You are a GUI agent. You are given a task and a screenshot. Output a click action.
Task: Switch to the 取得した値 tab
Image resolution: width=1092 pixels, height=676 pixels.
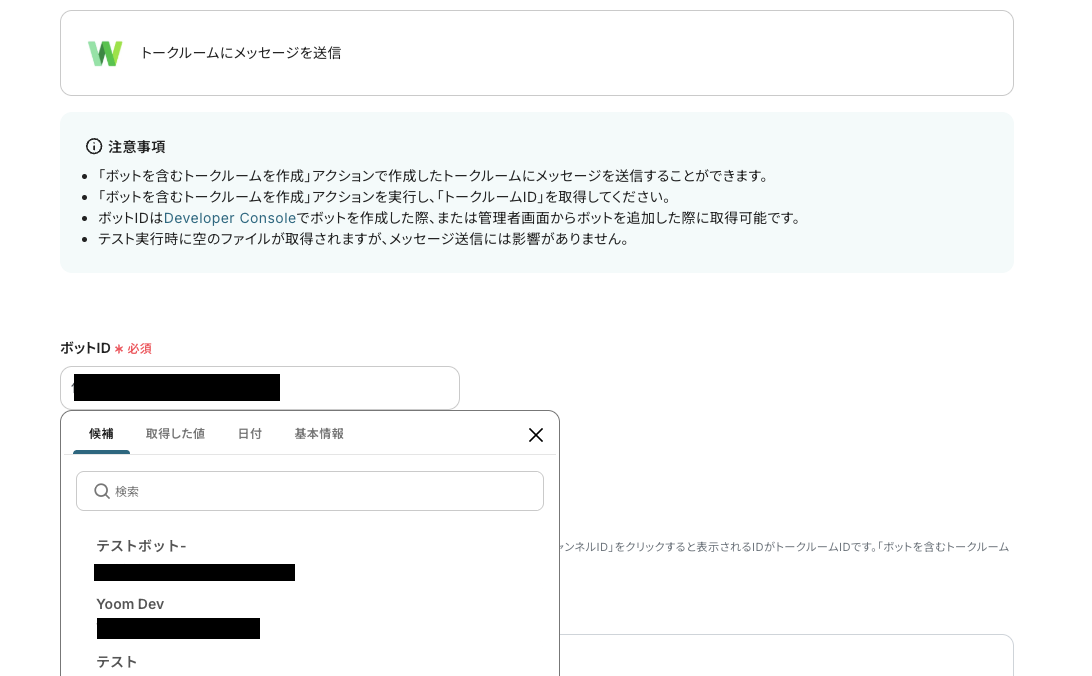175,434
